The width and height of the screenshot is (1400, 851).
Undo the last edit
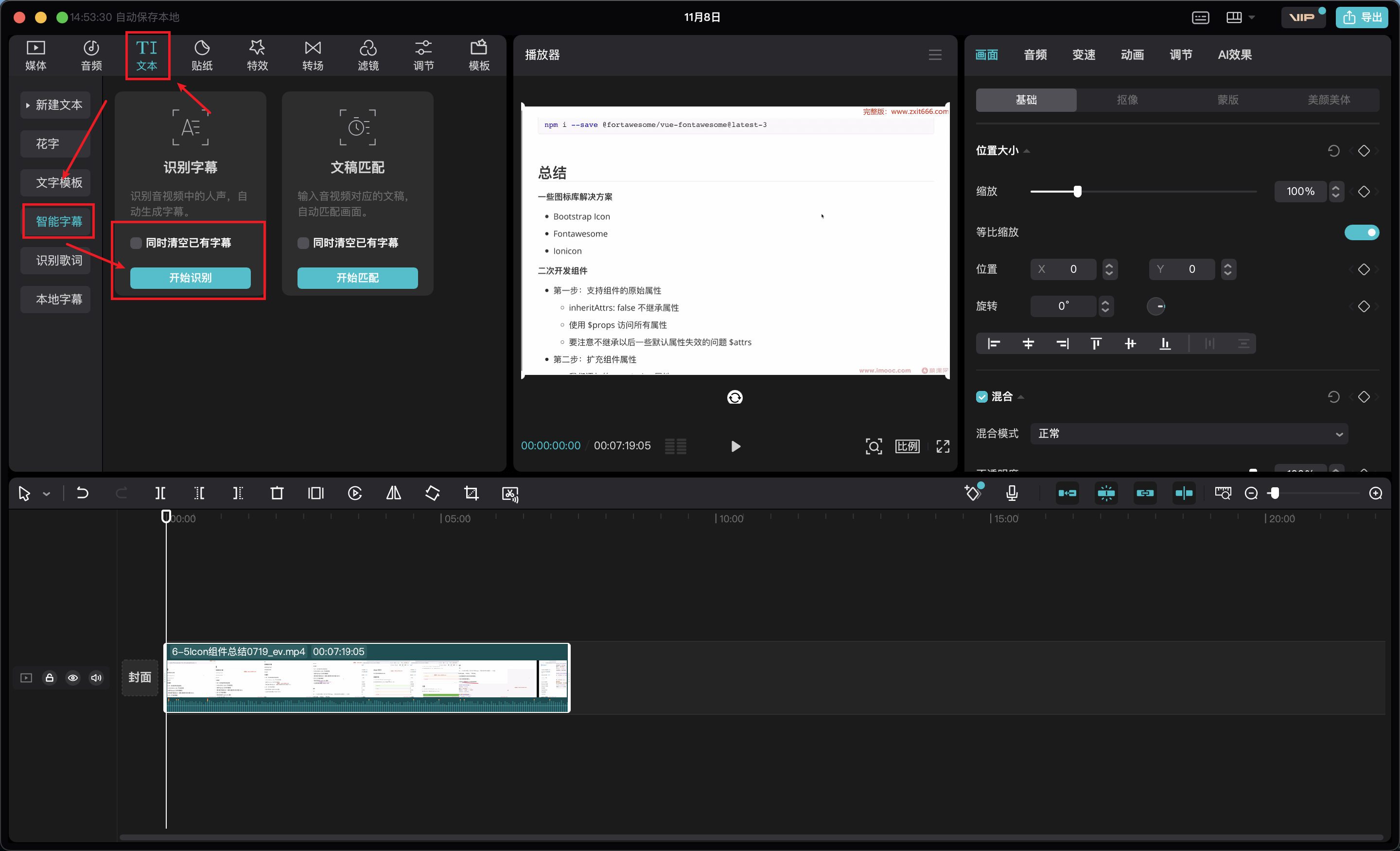click(x=82, y=493)
